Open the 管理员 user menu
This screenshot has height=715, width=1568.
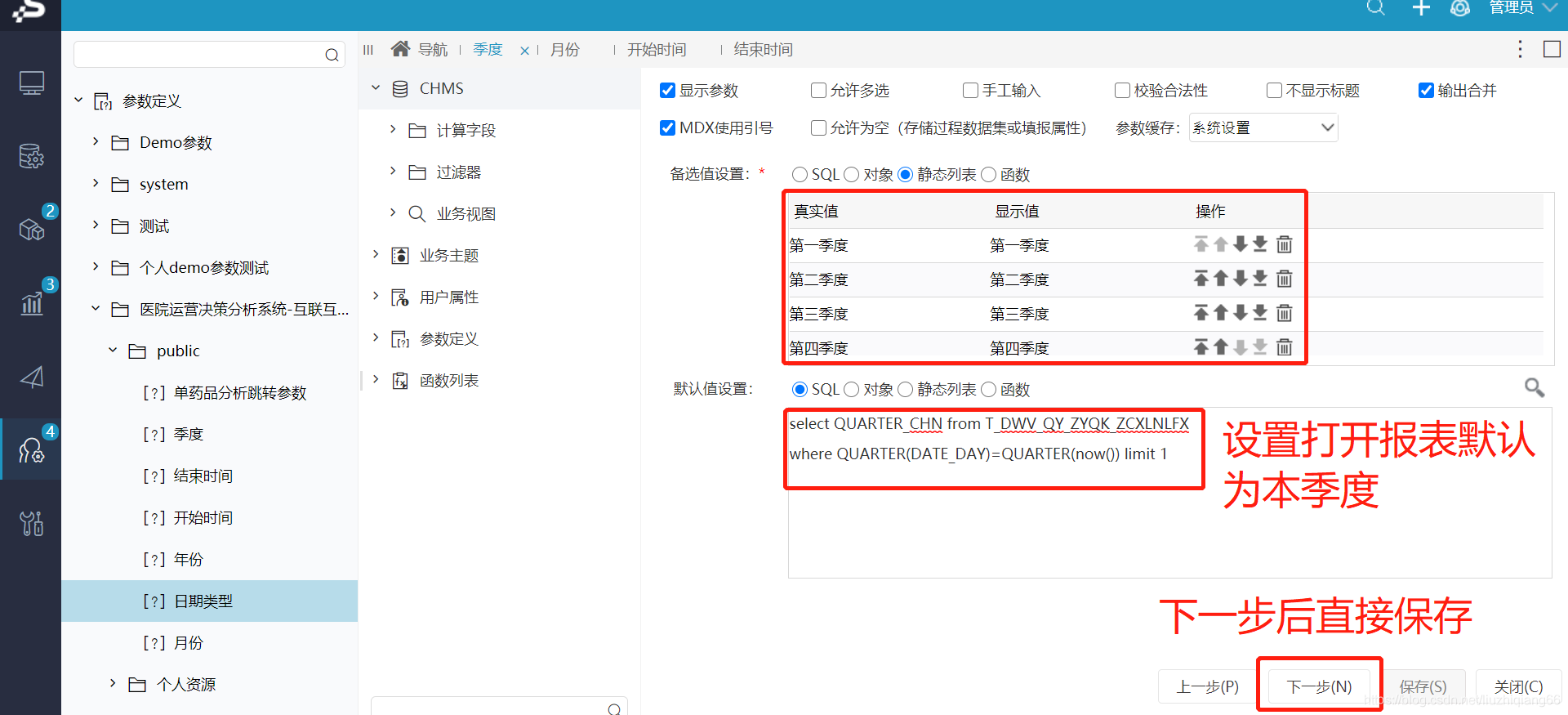click(x=1522, y=8)
